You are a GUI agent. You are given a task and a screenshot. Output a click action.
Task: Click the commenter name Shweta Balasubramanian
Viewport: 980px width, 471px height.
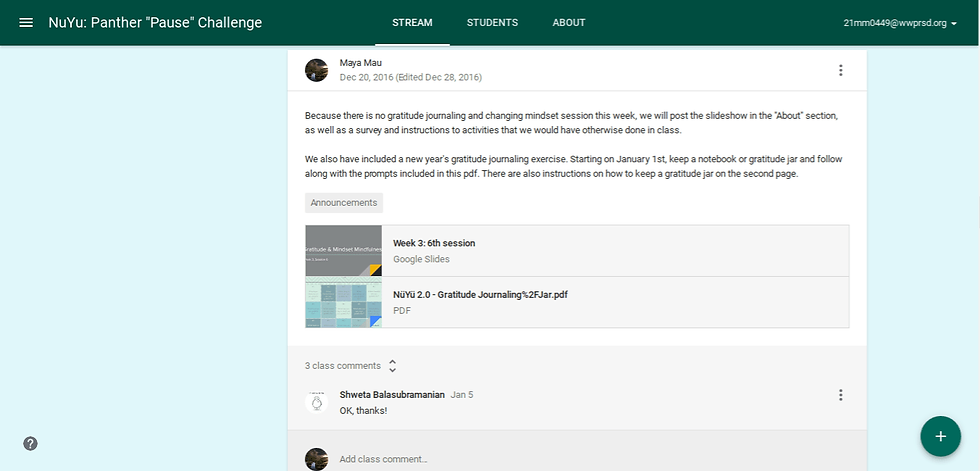(392, 395)
